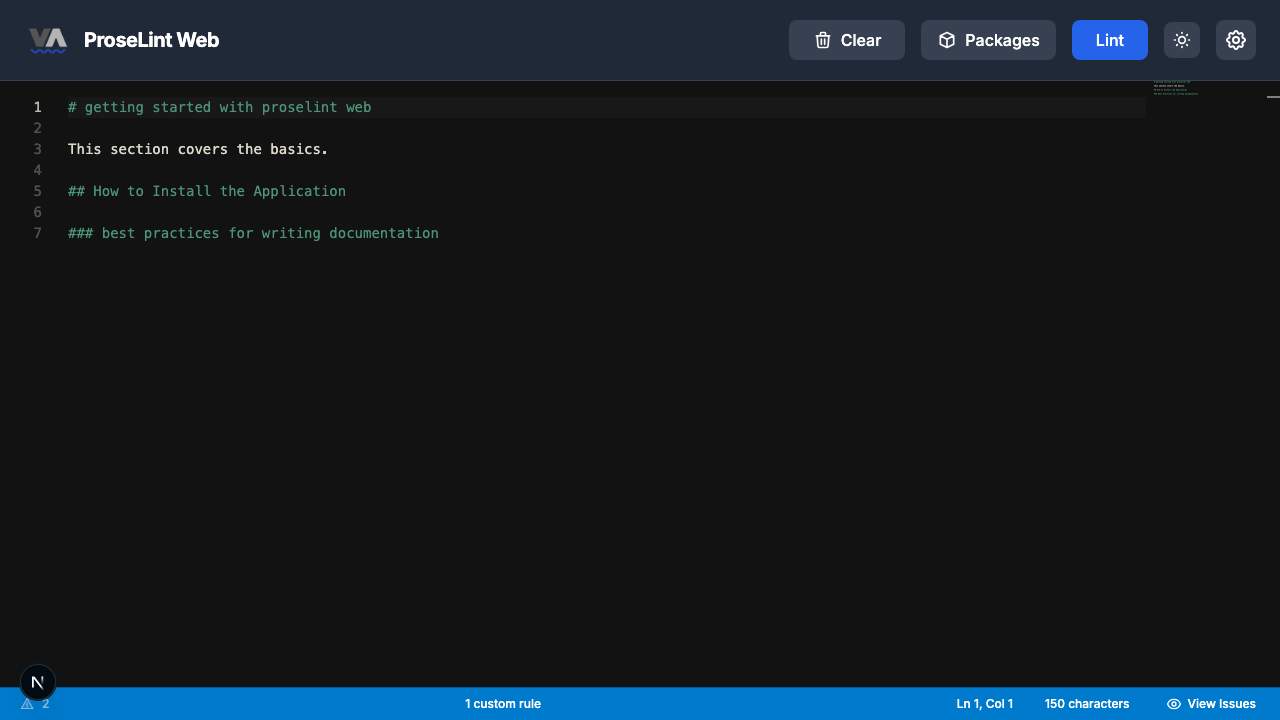Click the '1 custom rule' status item
The height and width of the screenshot is (720, 1280).
tap(502, 704)
